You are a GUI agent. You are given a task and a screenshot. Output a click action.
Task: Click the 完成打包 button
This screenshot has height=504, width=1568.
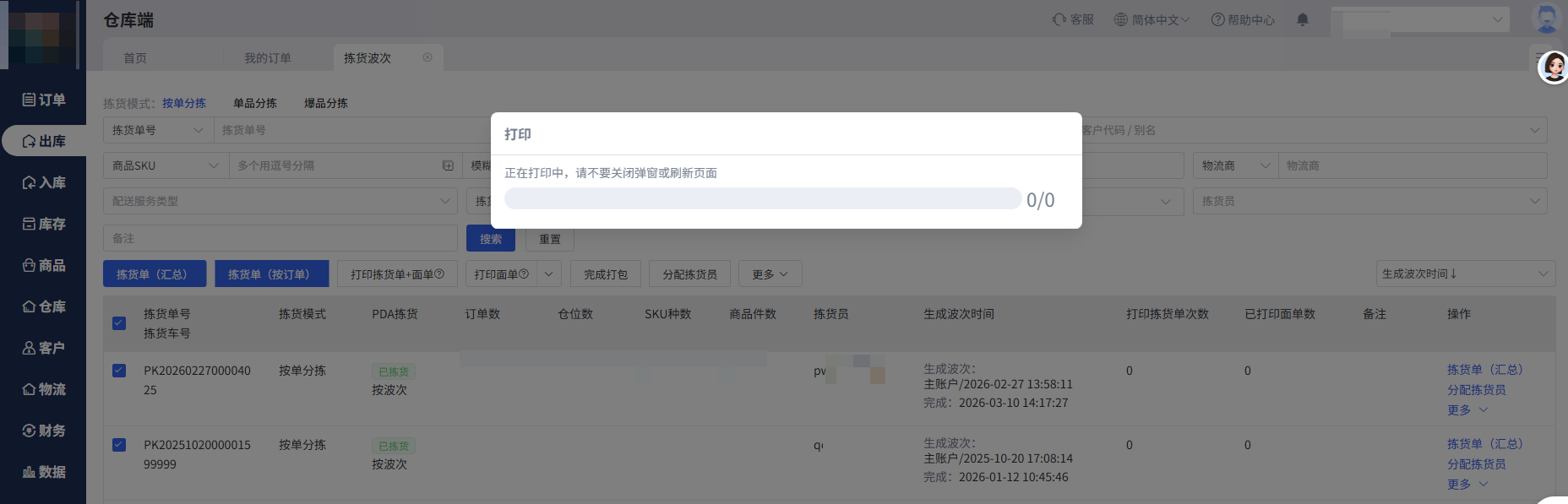pyautogui.click(x=605, y=274)
